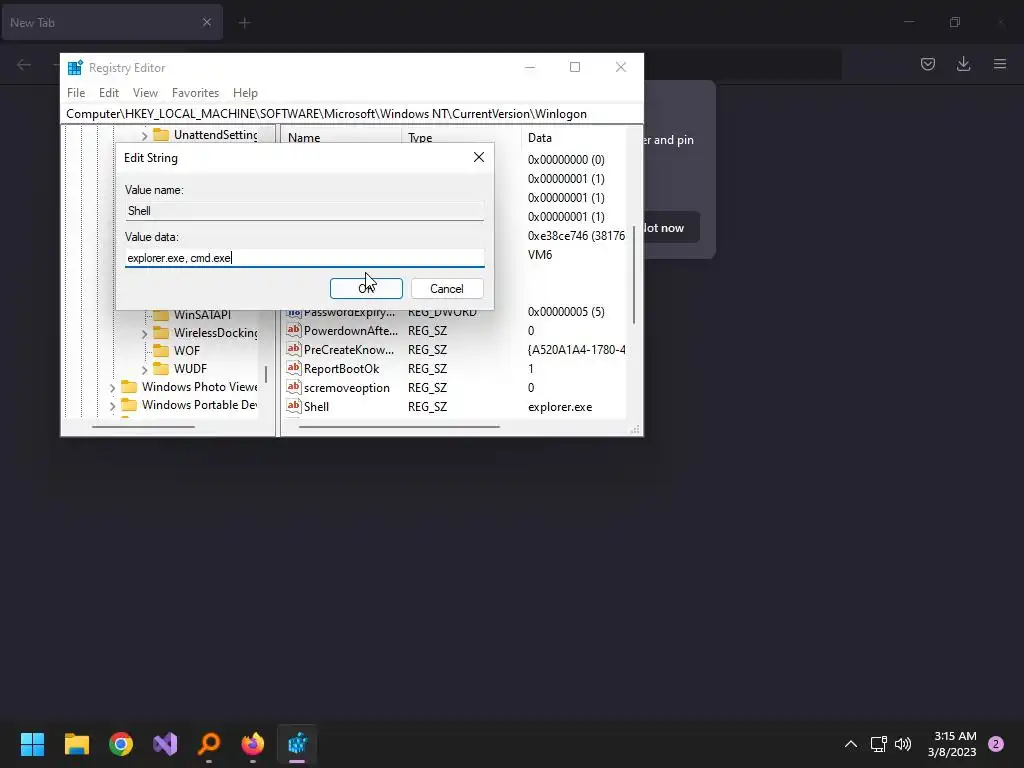Click the tree pane horizontal scrollbar

(x=144, y=427)
